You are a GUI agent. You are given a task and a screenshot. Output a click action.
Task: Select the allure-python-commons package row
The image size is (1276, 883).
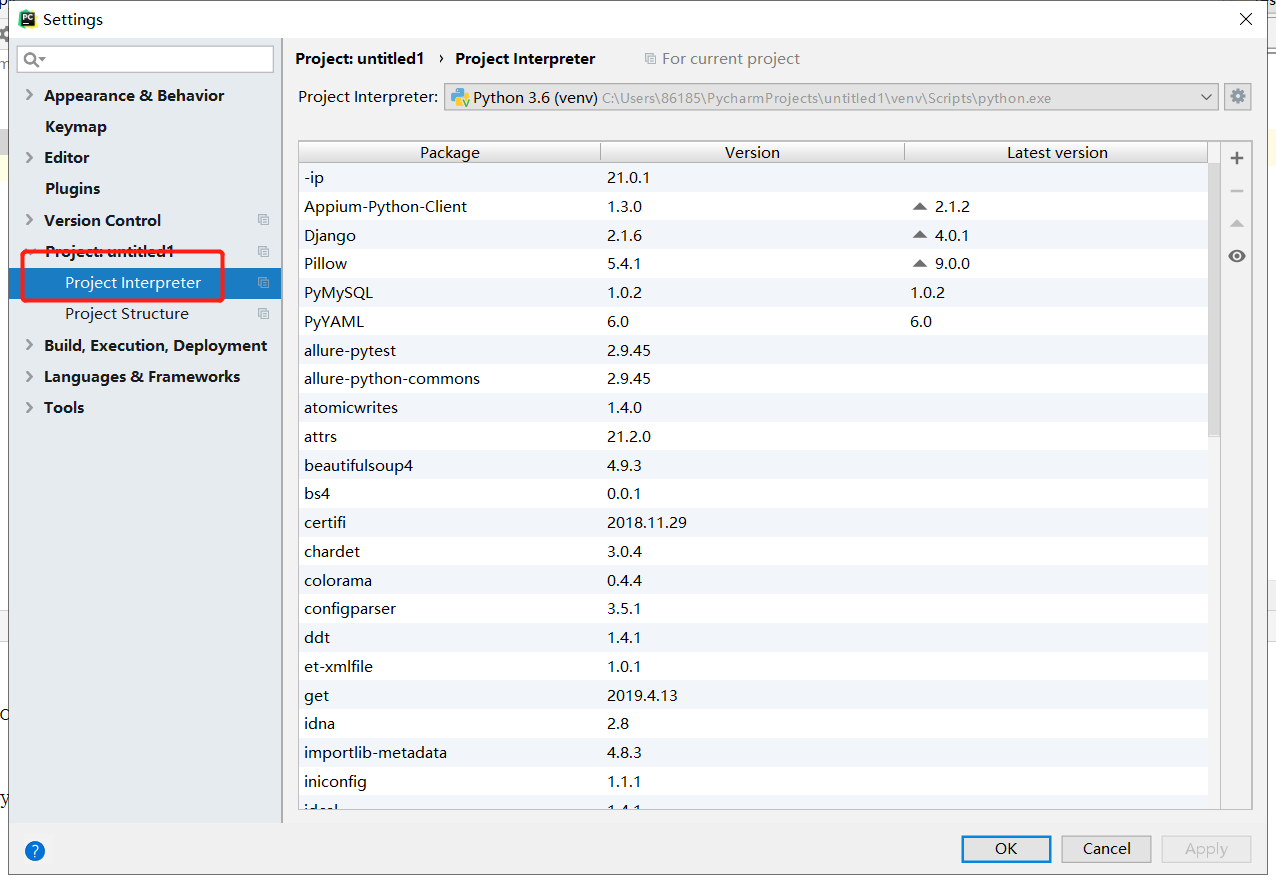[x=753, y=379]
